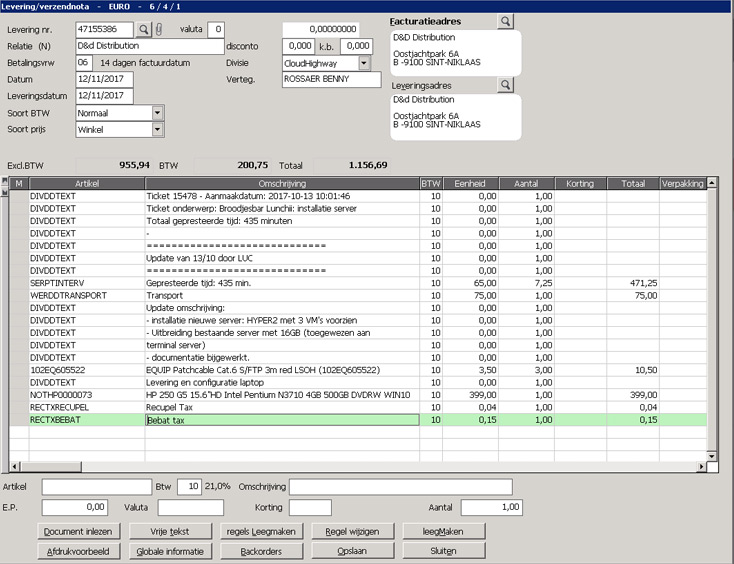This screenshot has height=564, width=734.
Task: Click 'Levering en configuratie laptop' row
Action: [358, 382]
